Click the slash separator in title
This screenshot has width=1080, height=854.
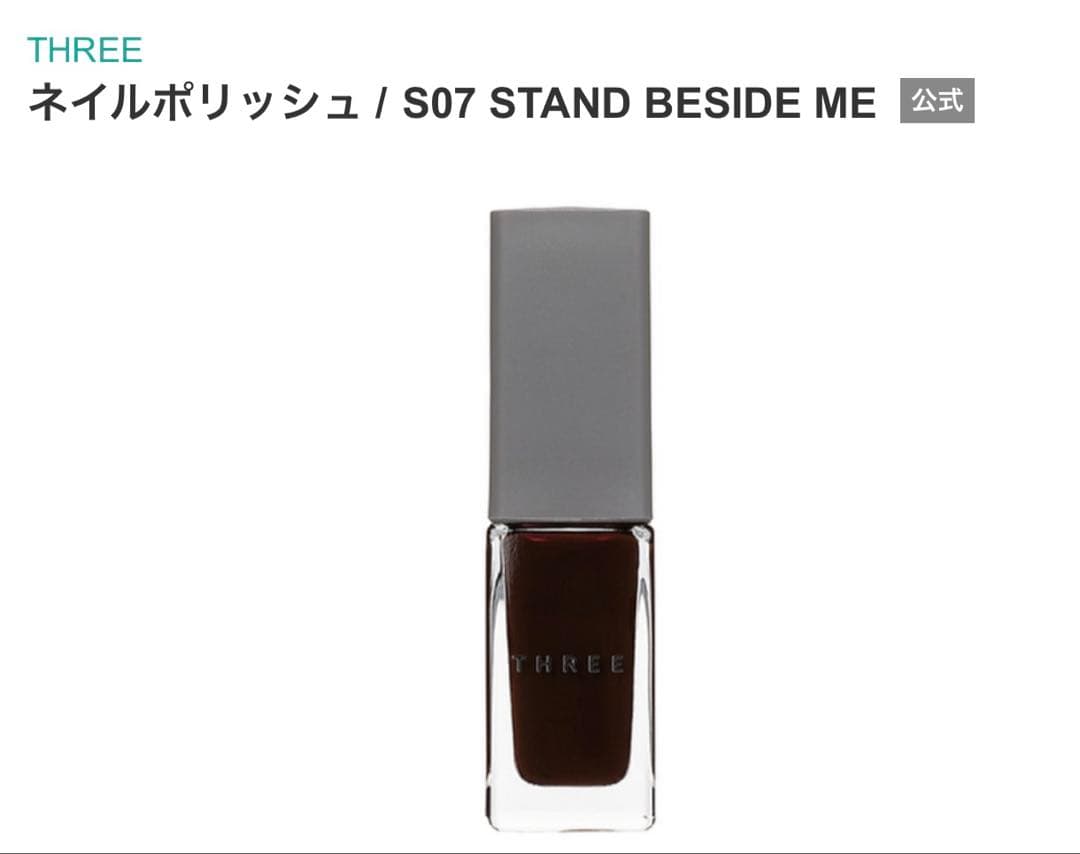point(381,103)
